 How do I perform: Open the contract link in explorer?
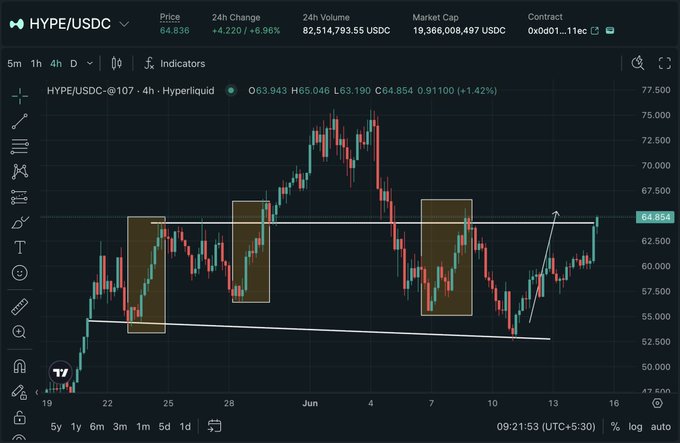595,31
